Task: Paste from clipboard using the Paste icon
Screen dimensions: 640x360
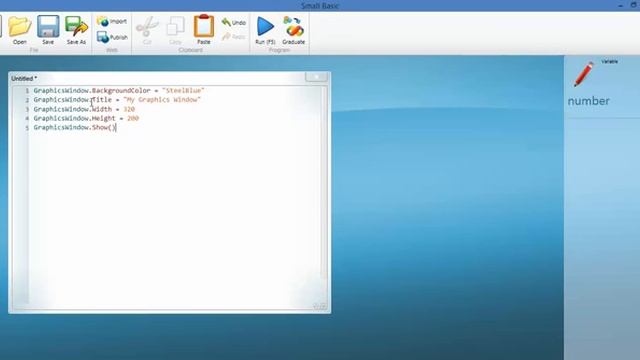Action: pyautogui.click(x=204, y=30)
